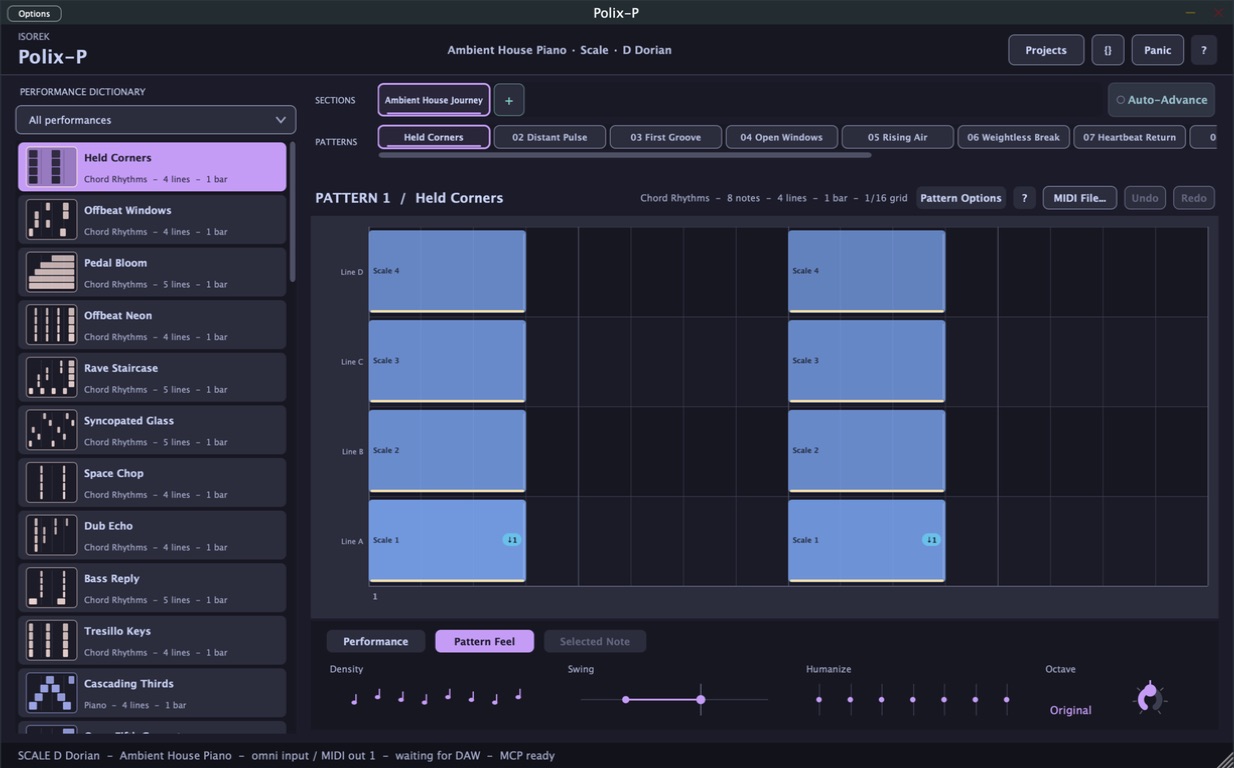1234x768 pixels.
Task: Click the Bass Reply pattern icon
Action: [x=51, y=588]
